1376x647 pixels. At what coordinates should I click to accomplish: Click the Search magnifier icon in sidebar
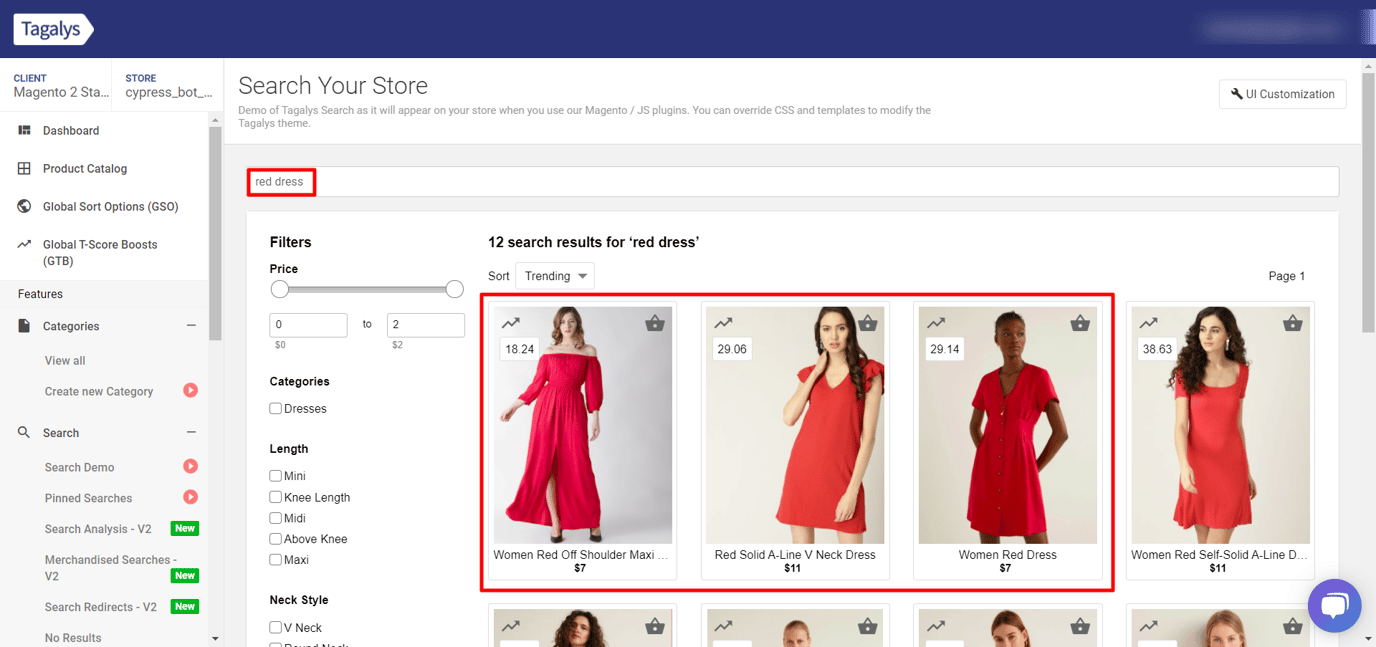[25, 433]
